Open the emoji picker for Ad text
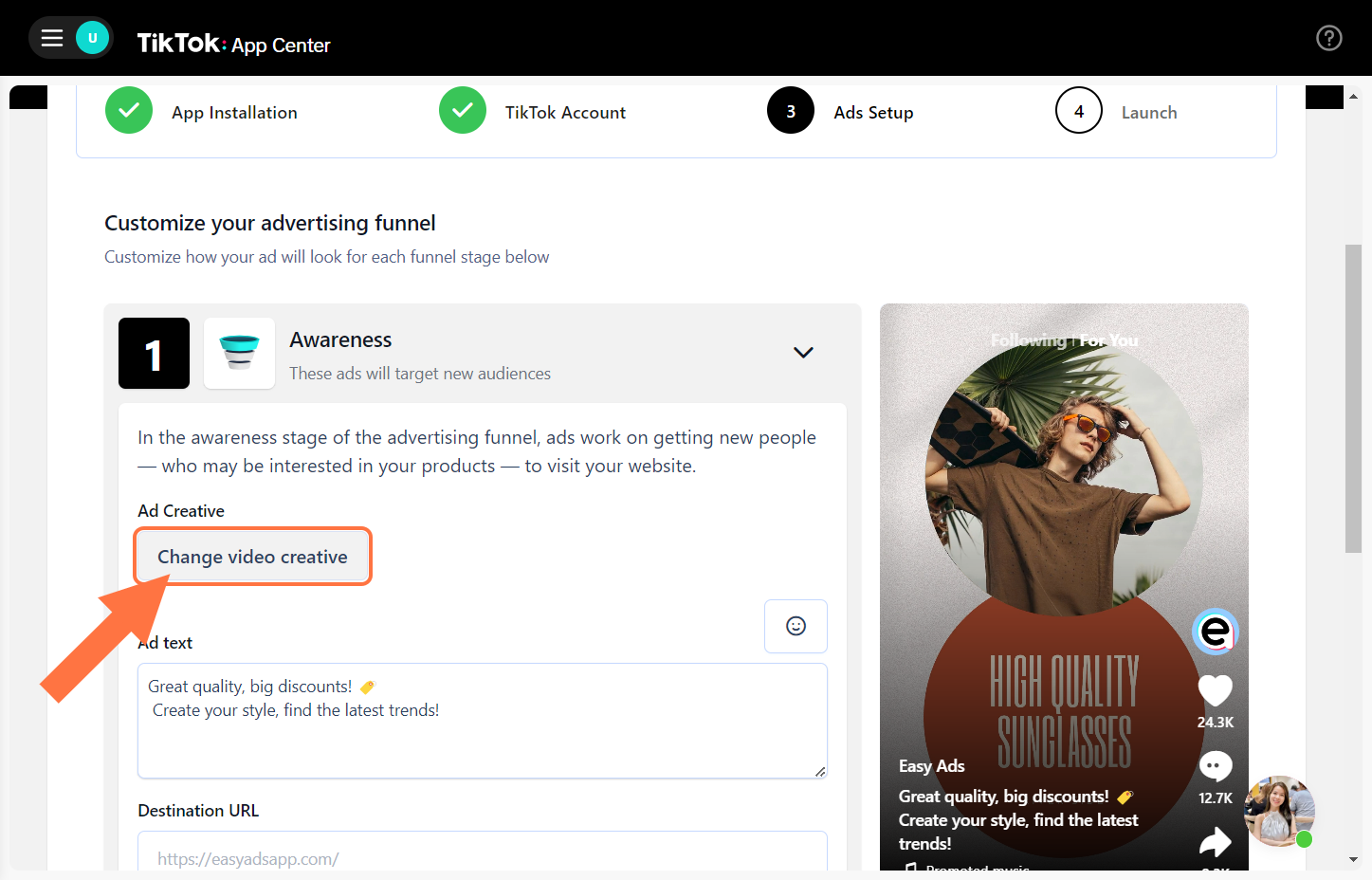 [x=796, y=626]
